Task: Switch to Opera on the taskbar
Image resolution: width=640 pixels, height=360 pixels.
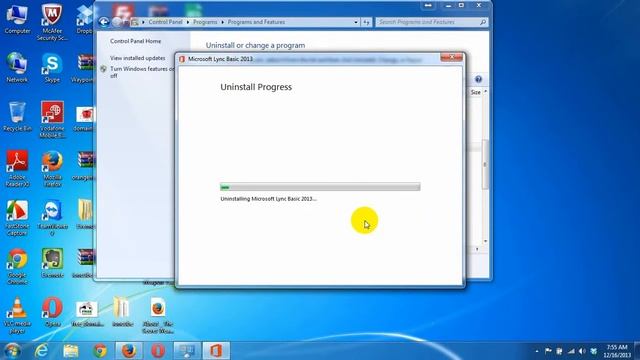Action: (158, 351)
